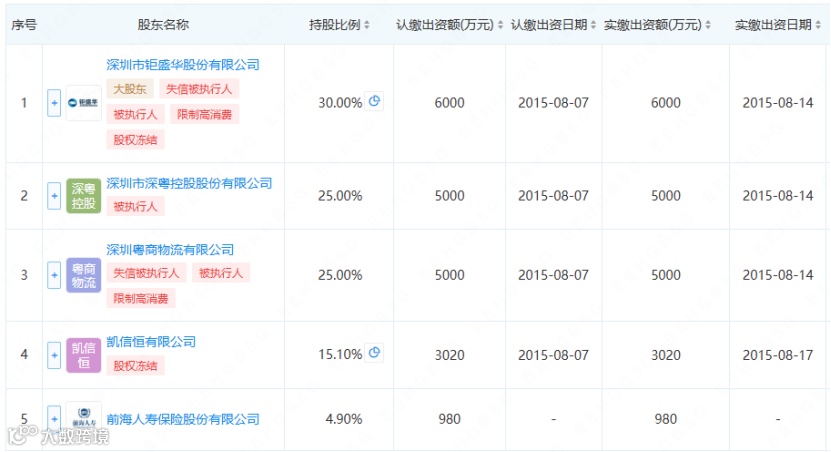This screenshot has height=452, width=831.
Task: Expand row for 深圳市深粤控股股份有限公司 with plus button
Action: point(54,196)
